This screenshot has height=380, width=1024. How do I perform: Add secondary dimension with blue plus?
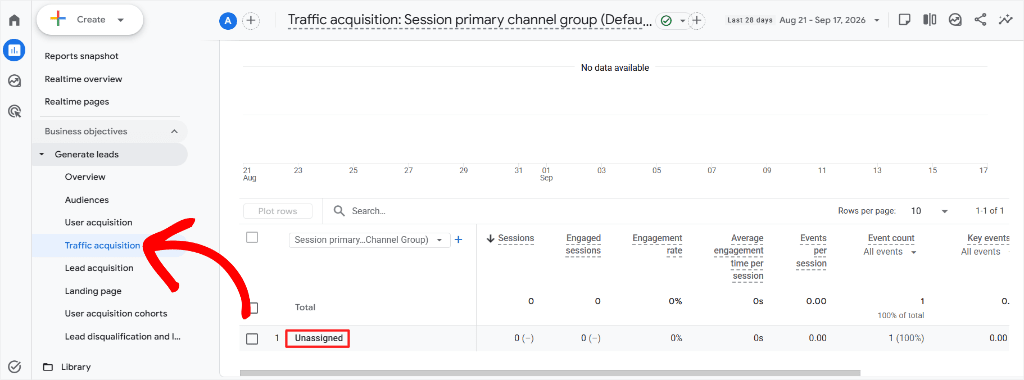pos(458,240)
